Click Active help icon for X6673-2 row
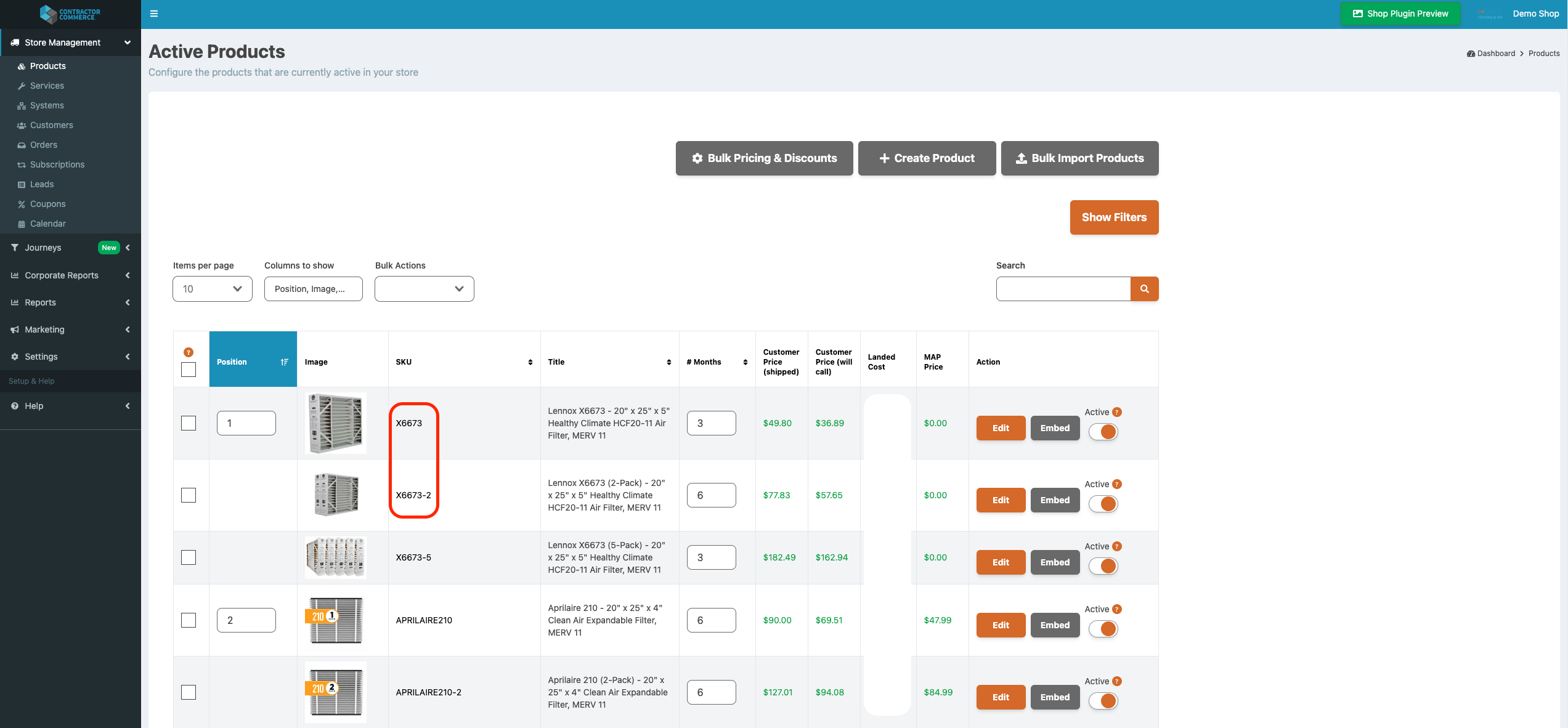The height and width of the screenshot is (728, 1568). click(1117, 484)
